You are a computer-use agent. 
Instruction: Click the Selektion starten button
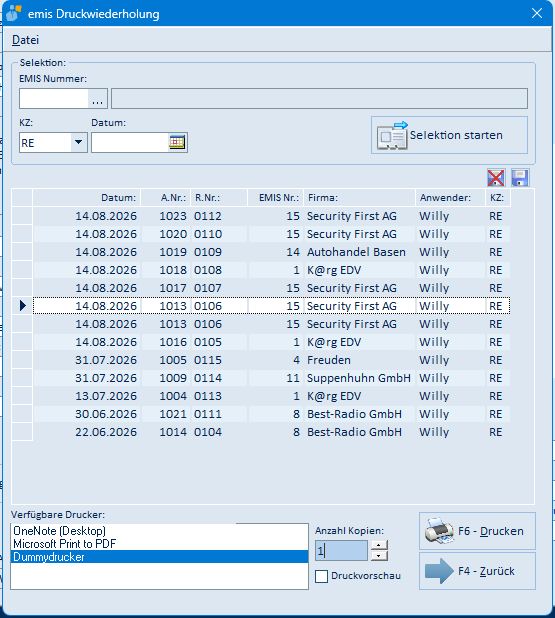[449, 135]
